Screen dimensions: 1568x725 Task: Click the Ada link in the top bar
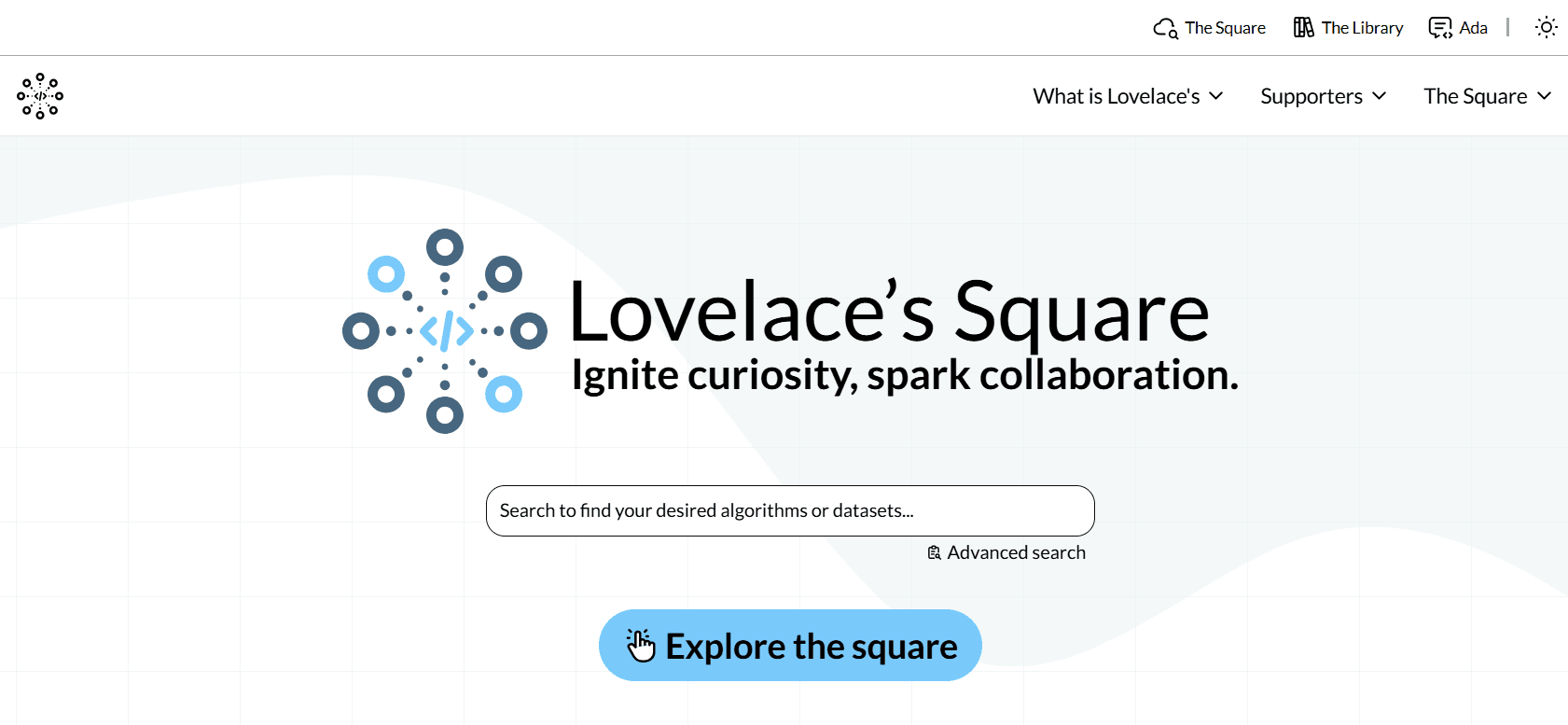tap(1473, 27)
